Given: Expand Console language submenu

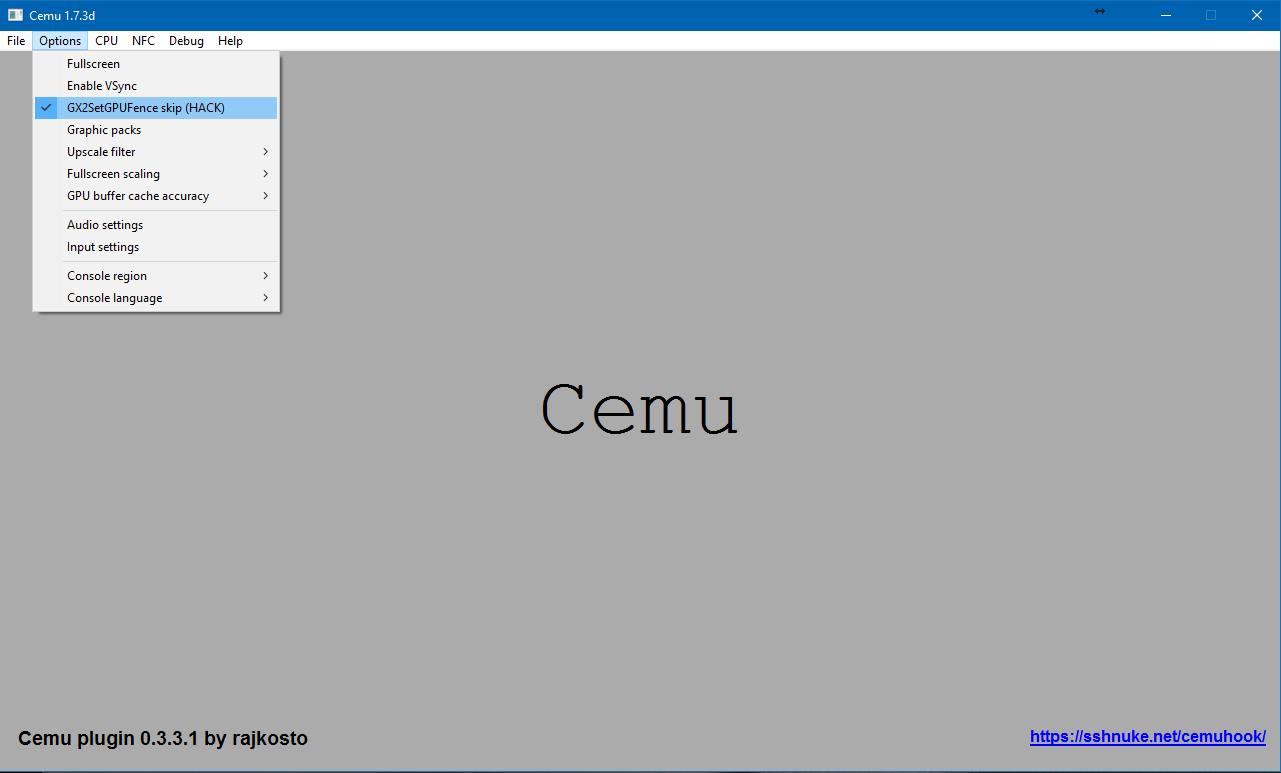Looking at the screenshot, I should (156, 298).
